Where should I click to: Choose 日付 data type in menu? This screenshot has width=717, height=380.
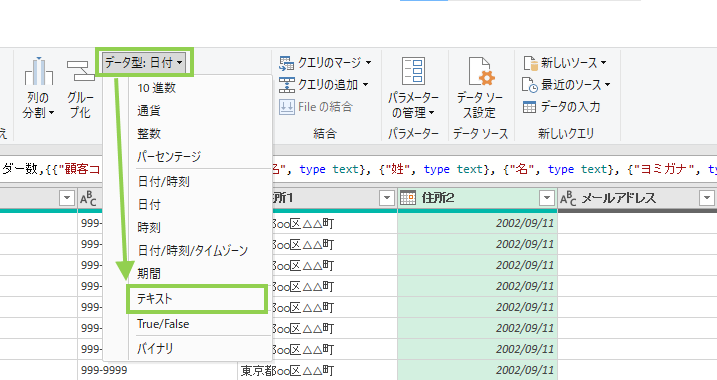149,204
